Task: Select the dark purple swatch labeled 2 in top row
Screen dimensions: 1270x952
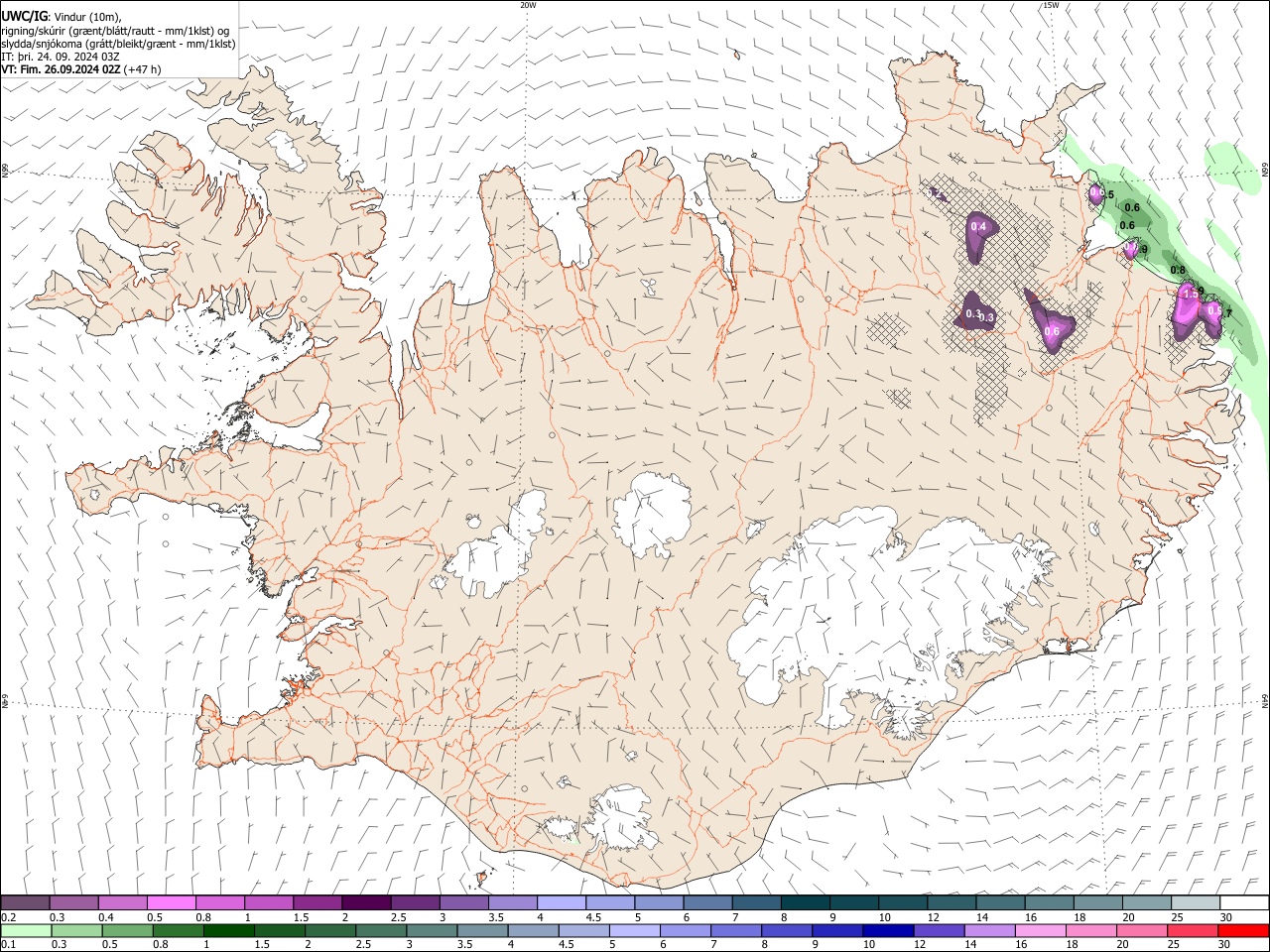Action: pos(365,902)
